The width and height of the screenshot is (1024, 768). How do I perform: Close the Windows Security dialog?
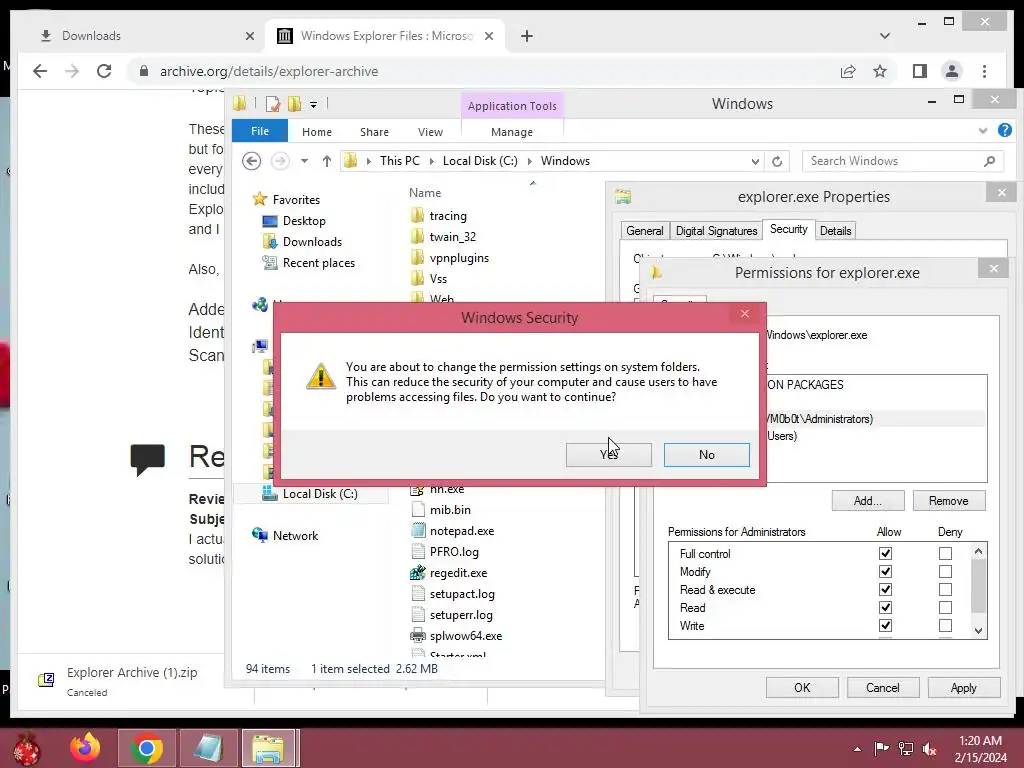point(744,314)
